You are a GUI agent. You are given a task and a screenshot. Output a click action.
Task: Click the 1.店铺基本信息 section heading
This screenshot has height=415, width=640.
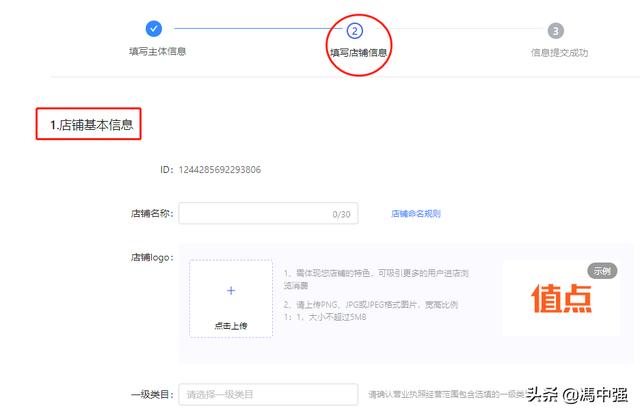(x=91, y=125)
